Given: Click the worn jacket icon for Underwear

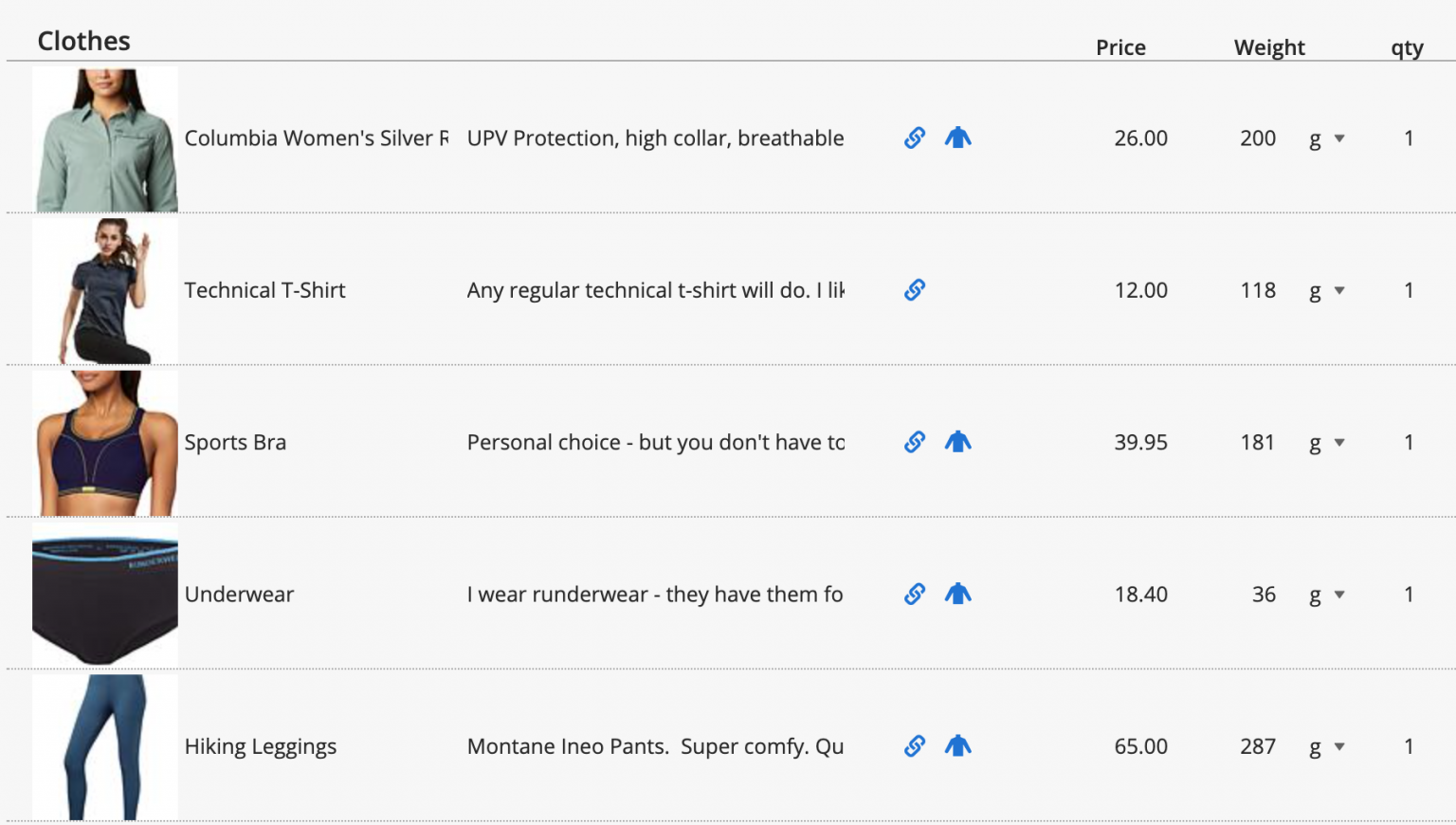Looking at the screenshot, I should [958, 594].
